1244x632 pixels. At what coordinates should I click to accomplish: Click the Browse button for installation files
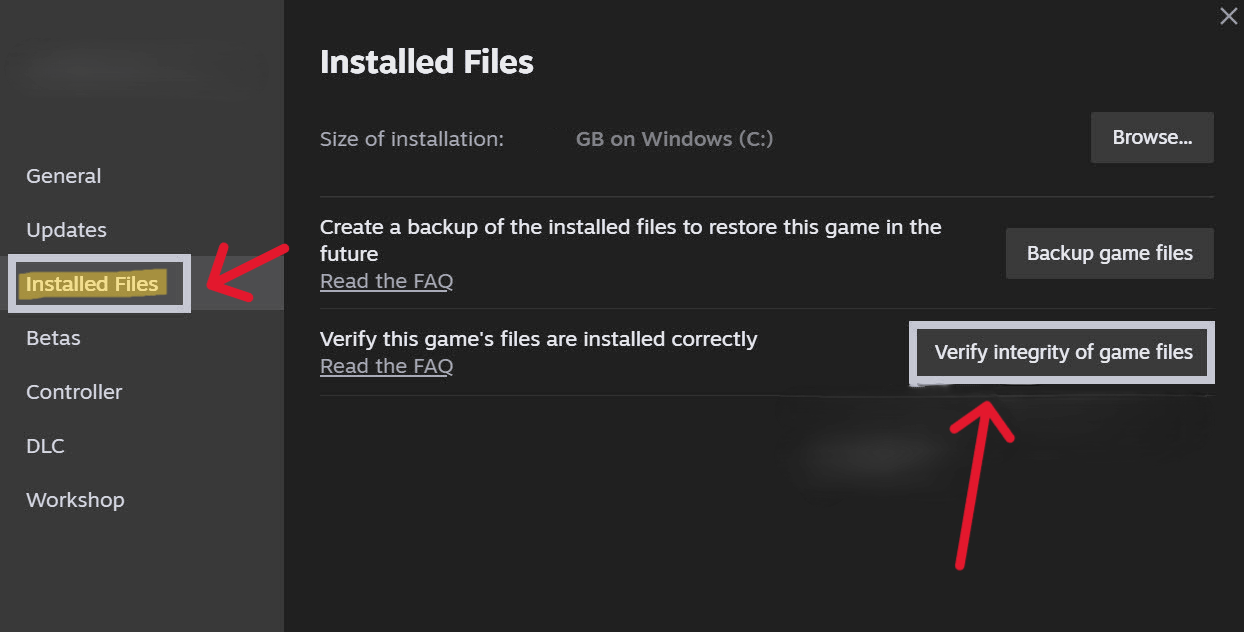[1151, 137]
